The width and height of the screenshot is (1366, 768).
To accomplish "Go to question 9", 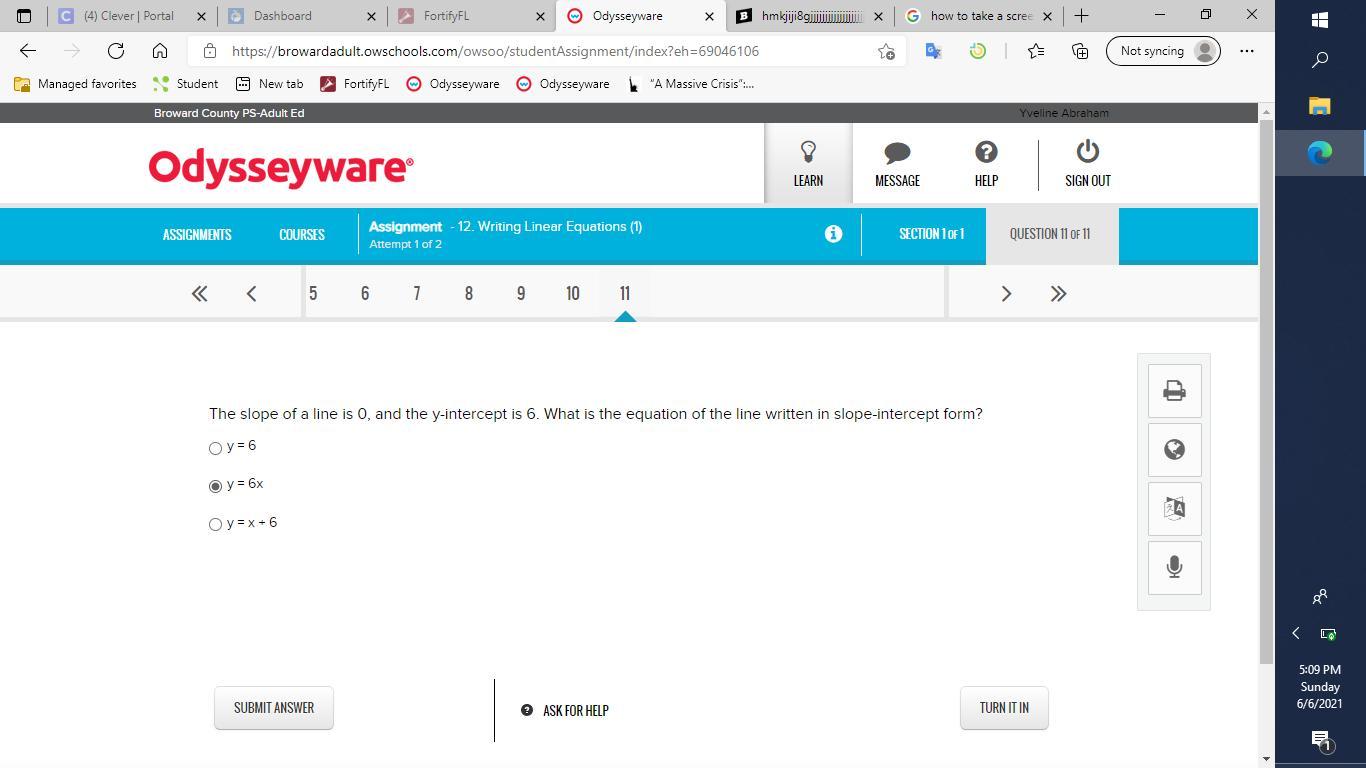I will (x=521, y=293).
